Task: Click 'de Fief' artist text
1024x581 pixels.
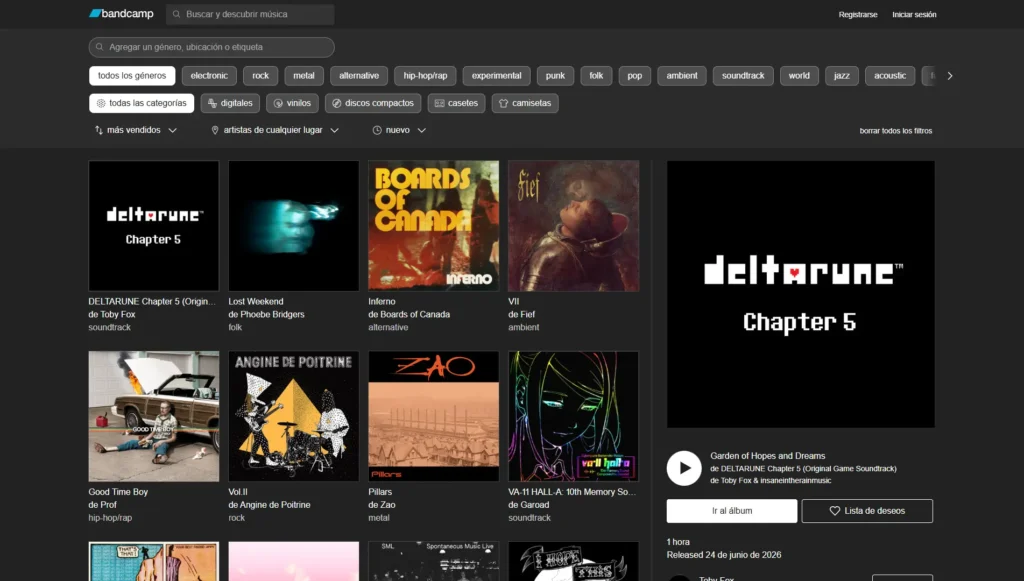Action: point(522,314)
